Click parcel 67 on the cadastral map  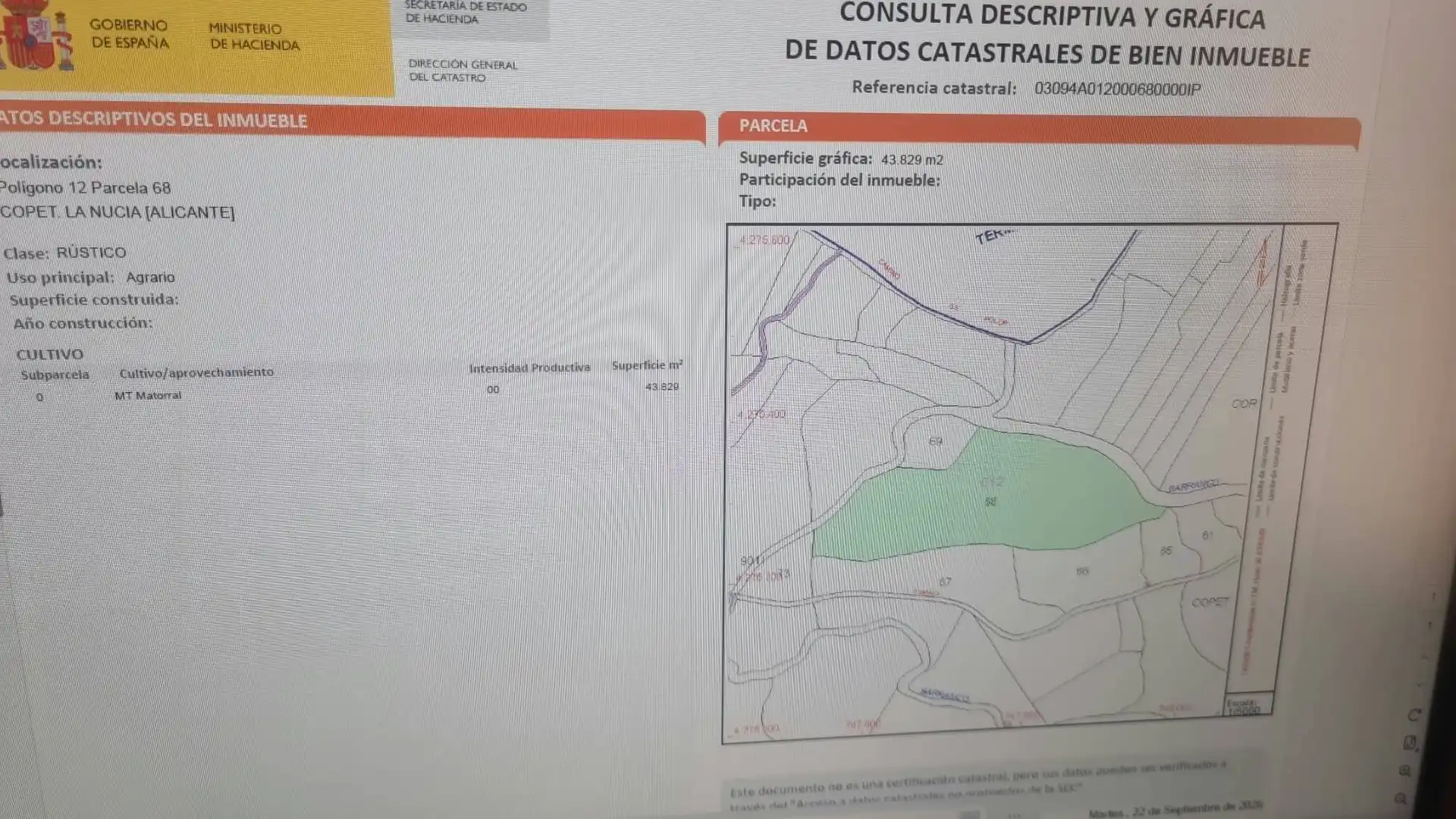coord(945,582)
